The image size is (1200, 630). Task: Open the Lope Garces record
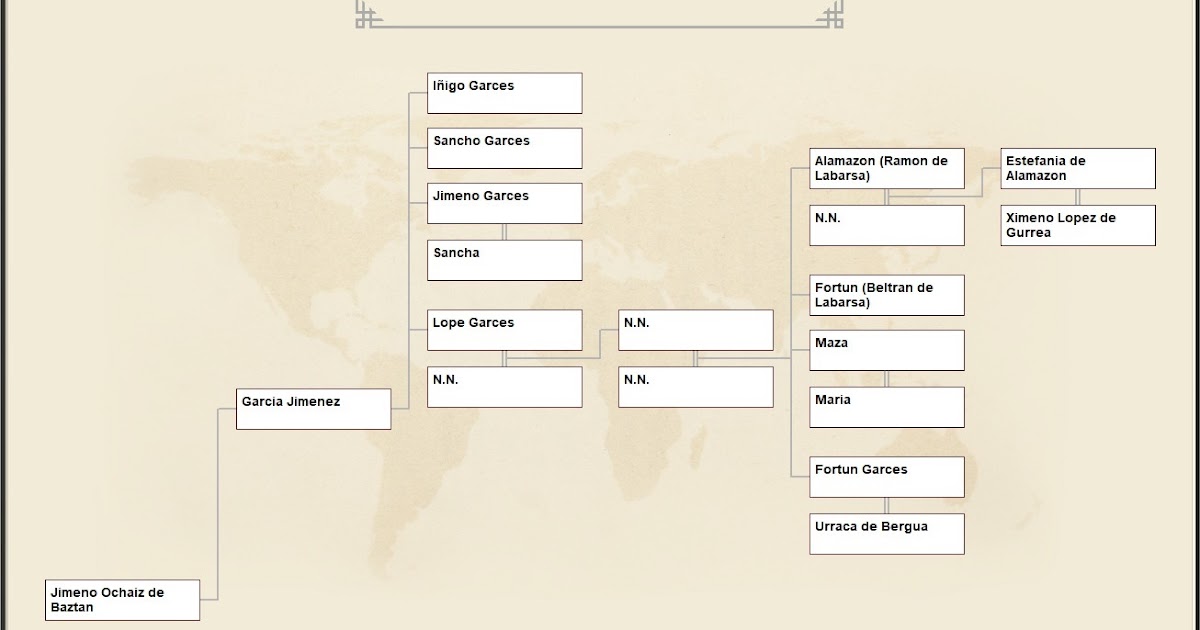click(x=504, y=329)
